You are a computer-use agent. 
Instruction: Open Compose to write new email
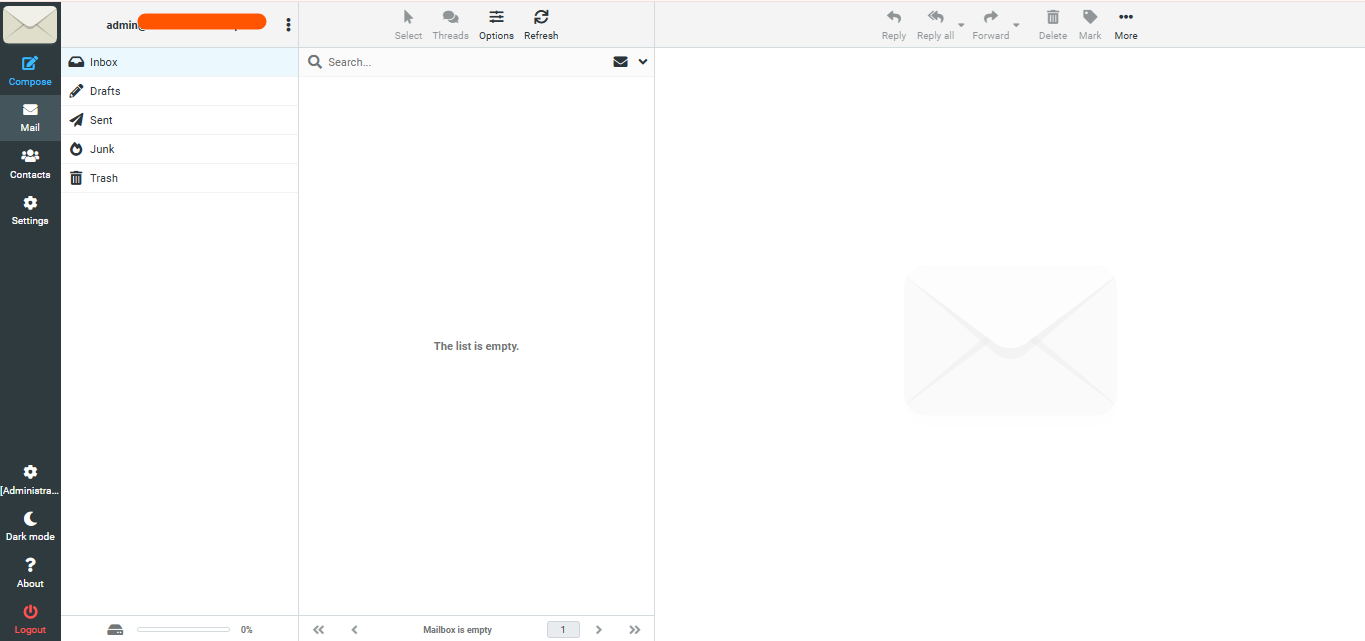point(30,71)
